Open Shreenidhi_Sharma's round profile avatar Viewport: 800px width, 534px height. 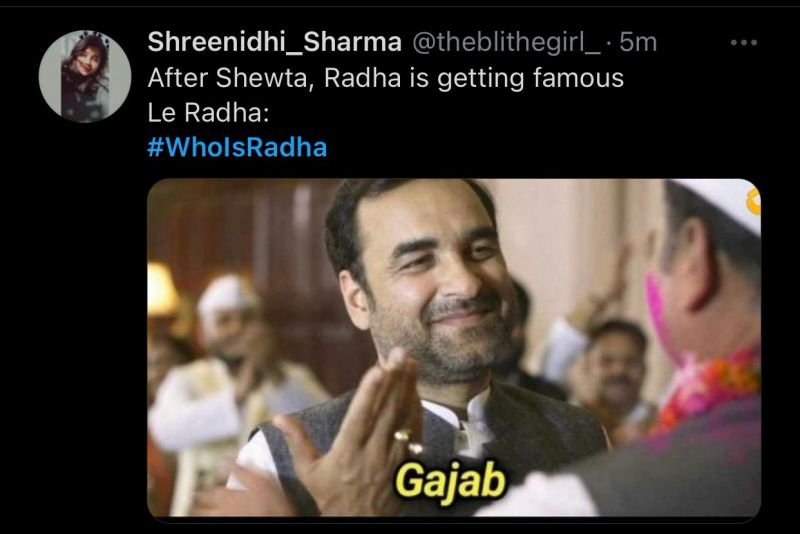pos(85,77)
